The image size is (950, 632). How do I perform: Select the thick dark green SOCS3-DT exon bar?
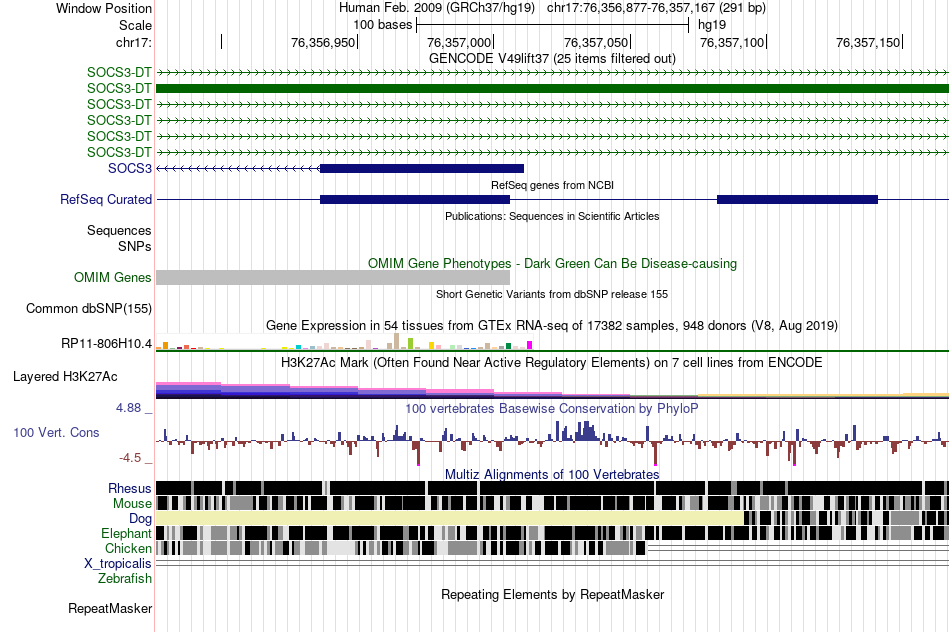552,88
